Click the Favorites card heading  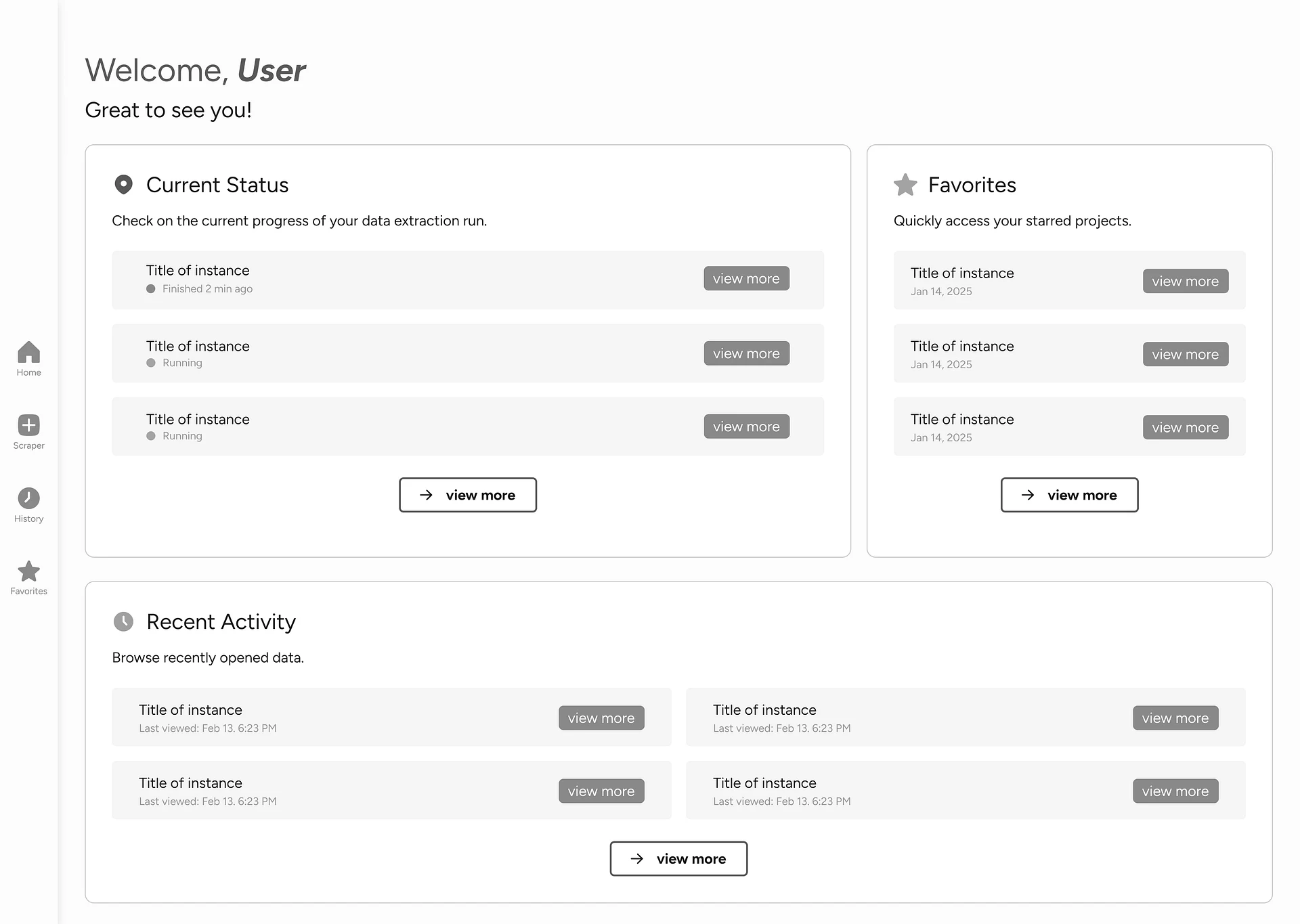[x=972, y=185]
